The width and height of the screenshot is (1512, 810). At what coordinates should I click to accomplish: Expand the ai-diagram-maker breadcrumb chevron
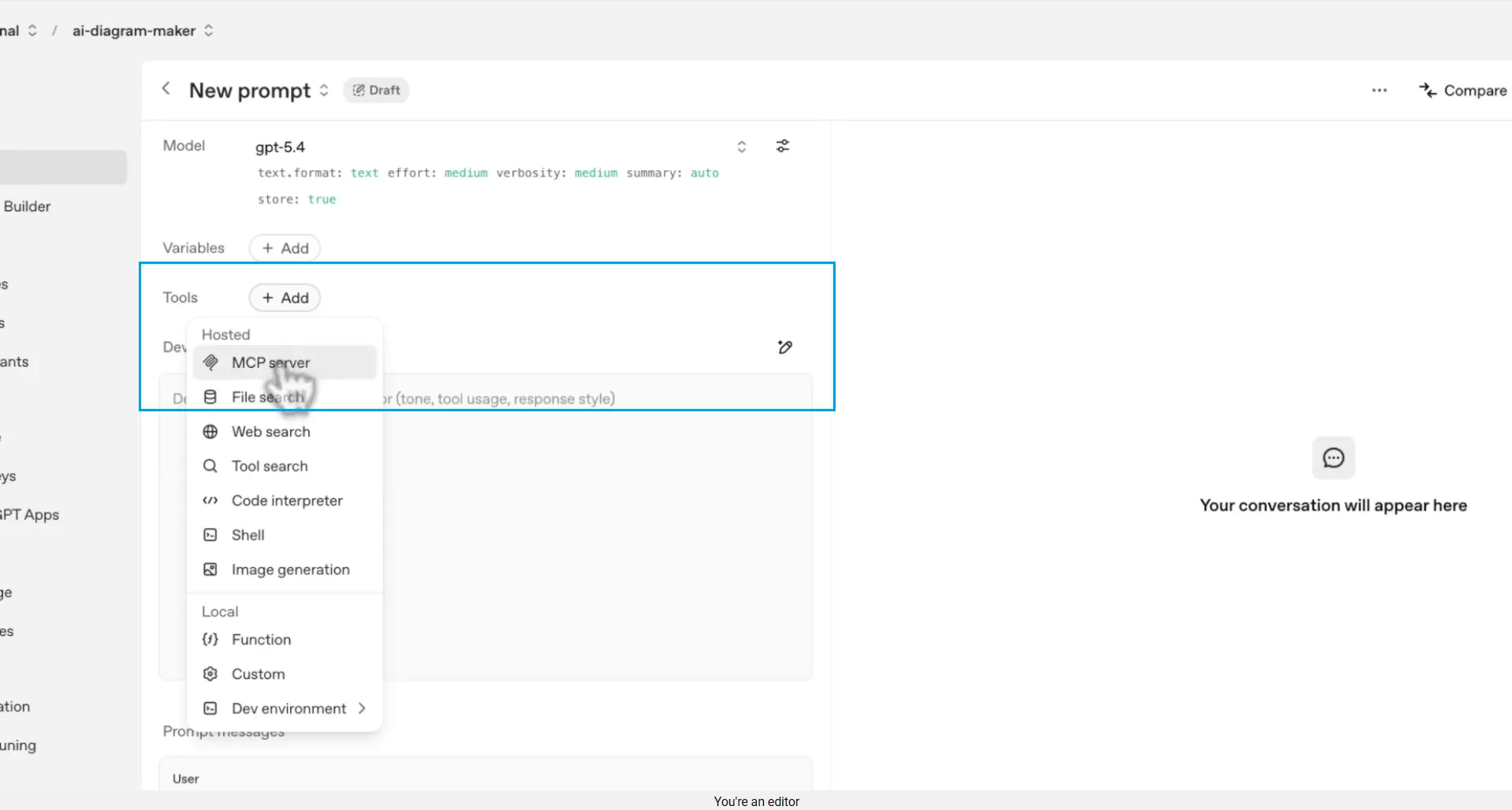(x=209, y=30)
